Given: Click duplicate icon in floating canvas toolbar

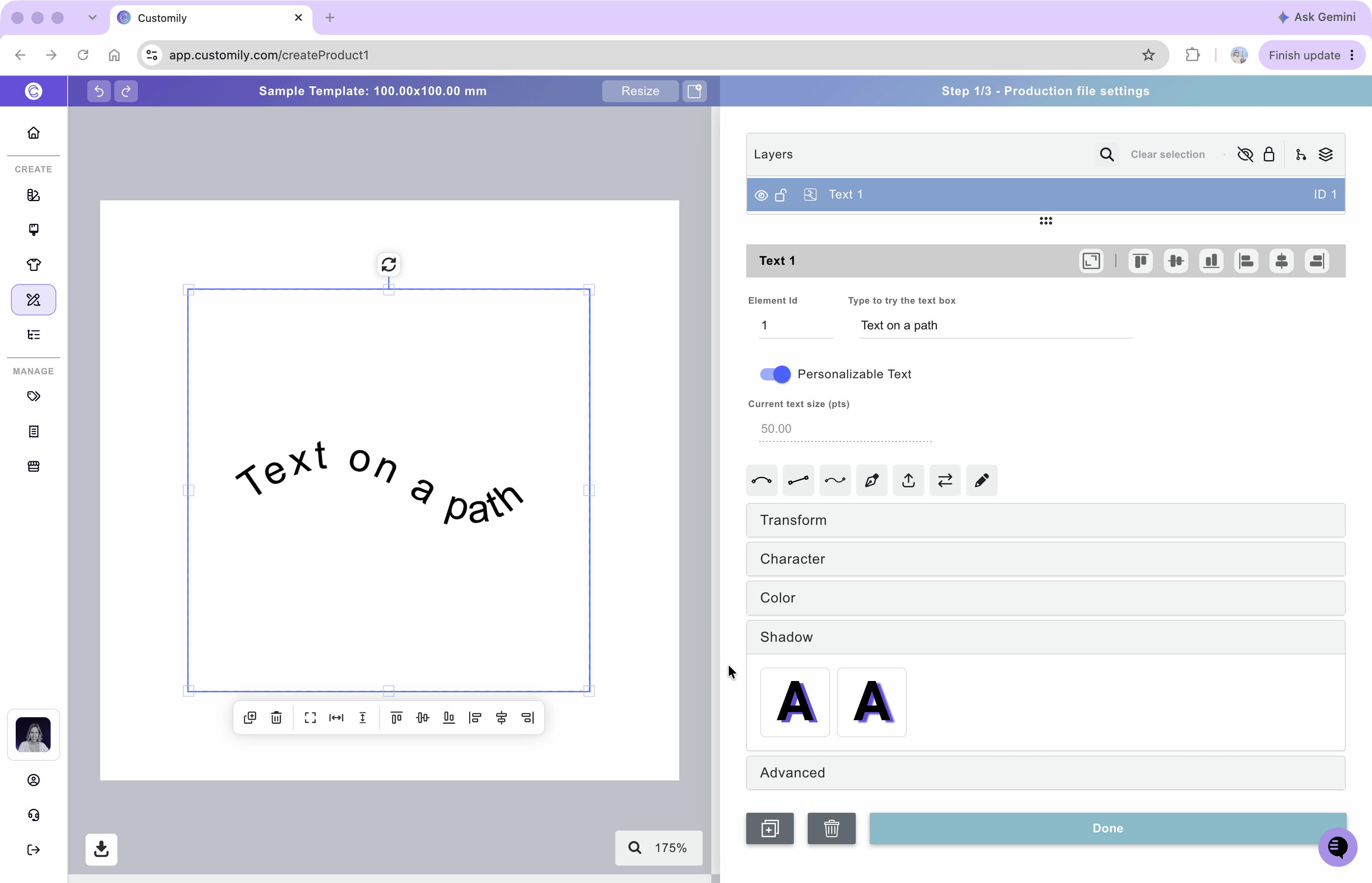Looking at the screenshot, I should pos(250,717).
